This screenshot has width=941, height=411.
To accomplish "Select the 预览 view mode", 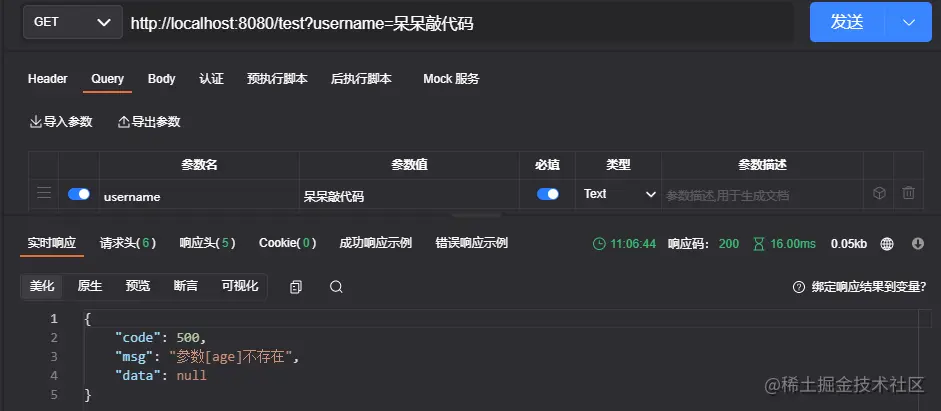I will tap(138, 286).
